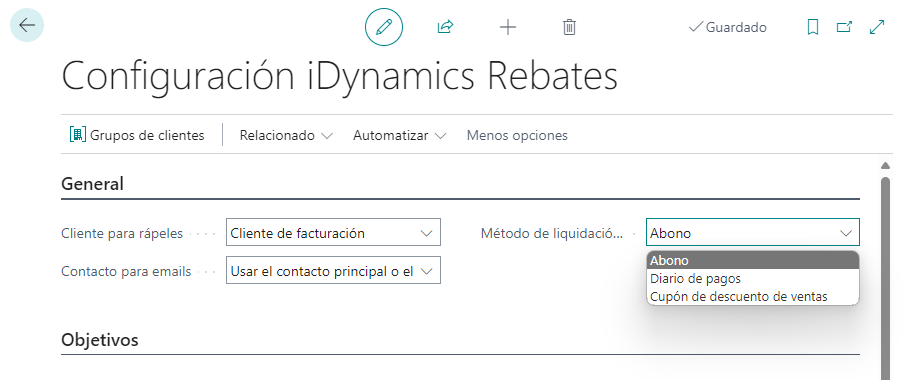920x380 pixels.
Task: Open Grupos de clientes action
Action: pos(137,135)
